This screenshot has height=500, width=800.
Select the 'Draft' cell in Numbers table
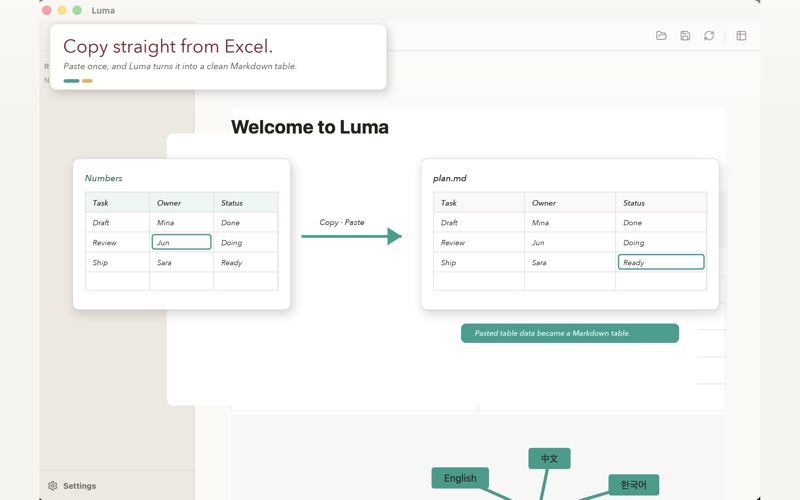(117, 222)
